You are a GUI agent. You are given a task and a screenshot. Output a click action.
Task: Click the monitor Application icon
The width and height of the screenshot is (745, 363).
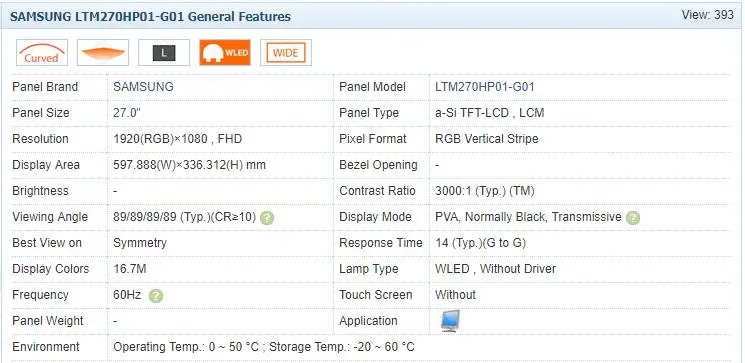click(x=450, y=321)
